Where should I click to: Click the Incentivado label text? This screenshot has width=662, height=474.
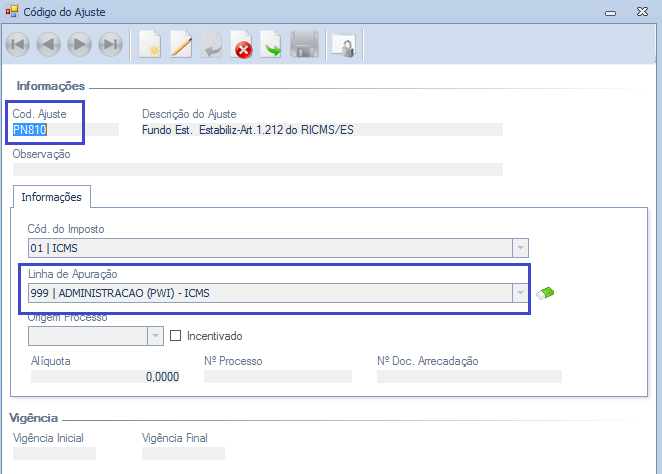tap(214, 336)
